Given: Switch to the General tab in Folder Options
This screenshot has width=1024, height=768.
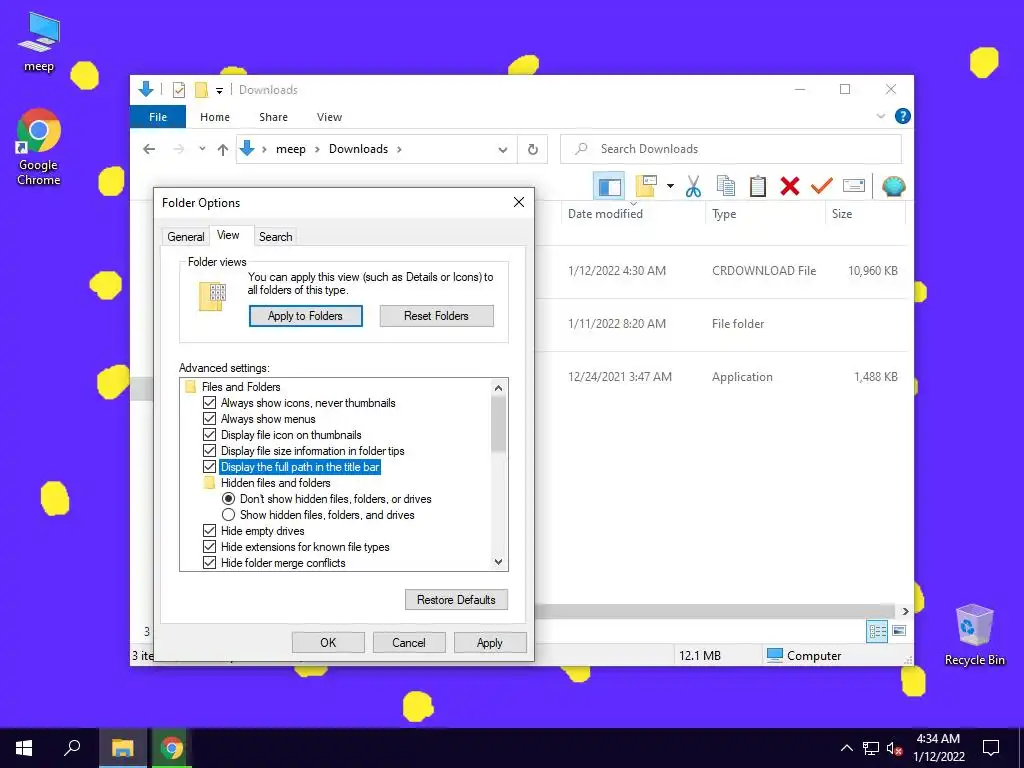Looking at the screenshot, I should (185, 236).
